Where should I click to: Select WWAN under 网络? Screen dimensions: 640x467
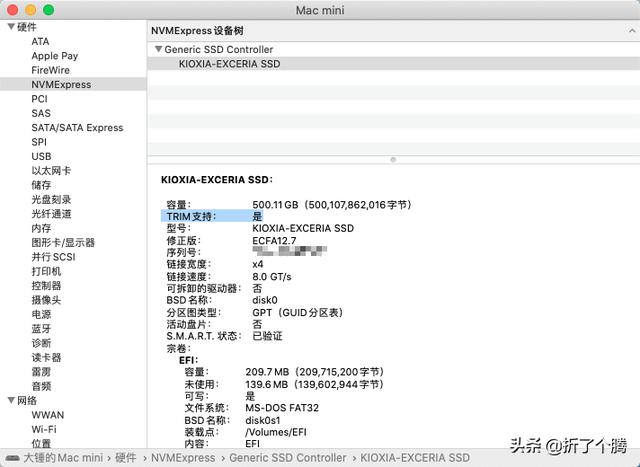[48, 415]
